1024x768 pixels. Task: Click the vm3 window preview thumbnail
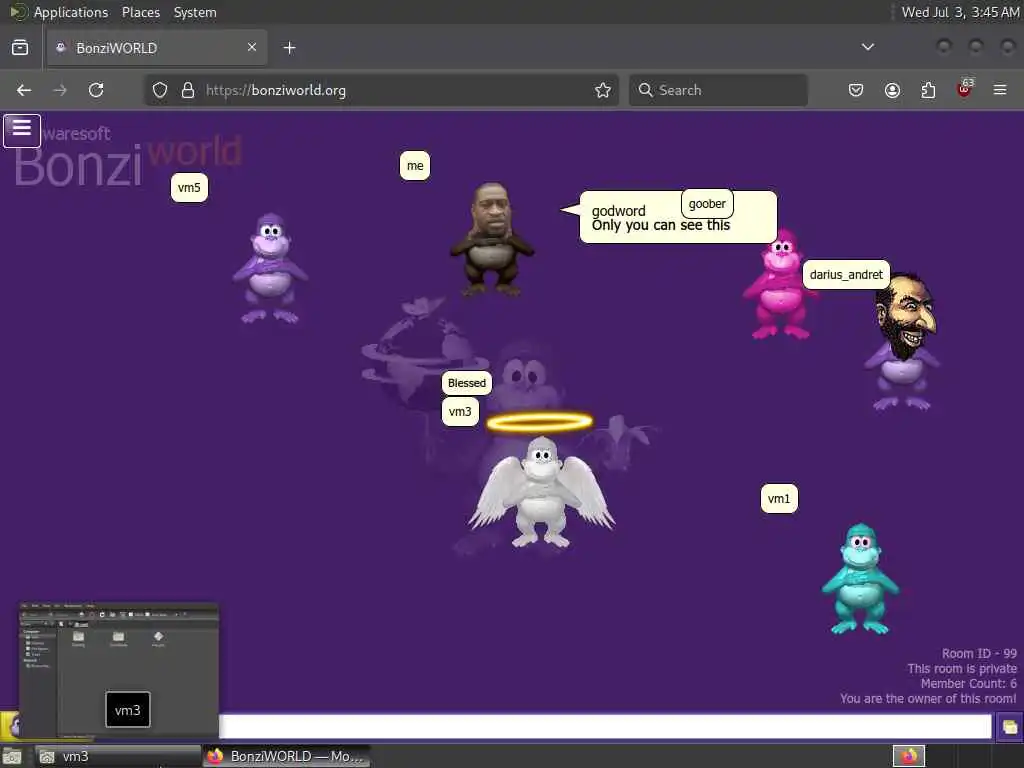point(119,671)
